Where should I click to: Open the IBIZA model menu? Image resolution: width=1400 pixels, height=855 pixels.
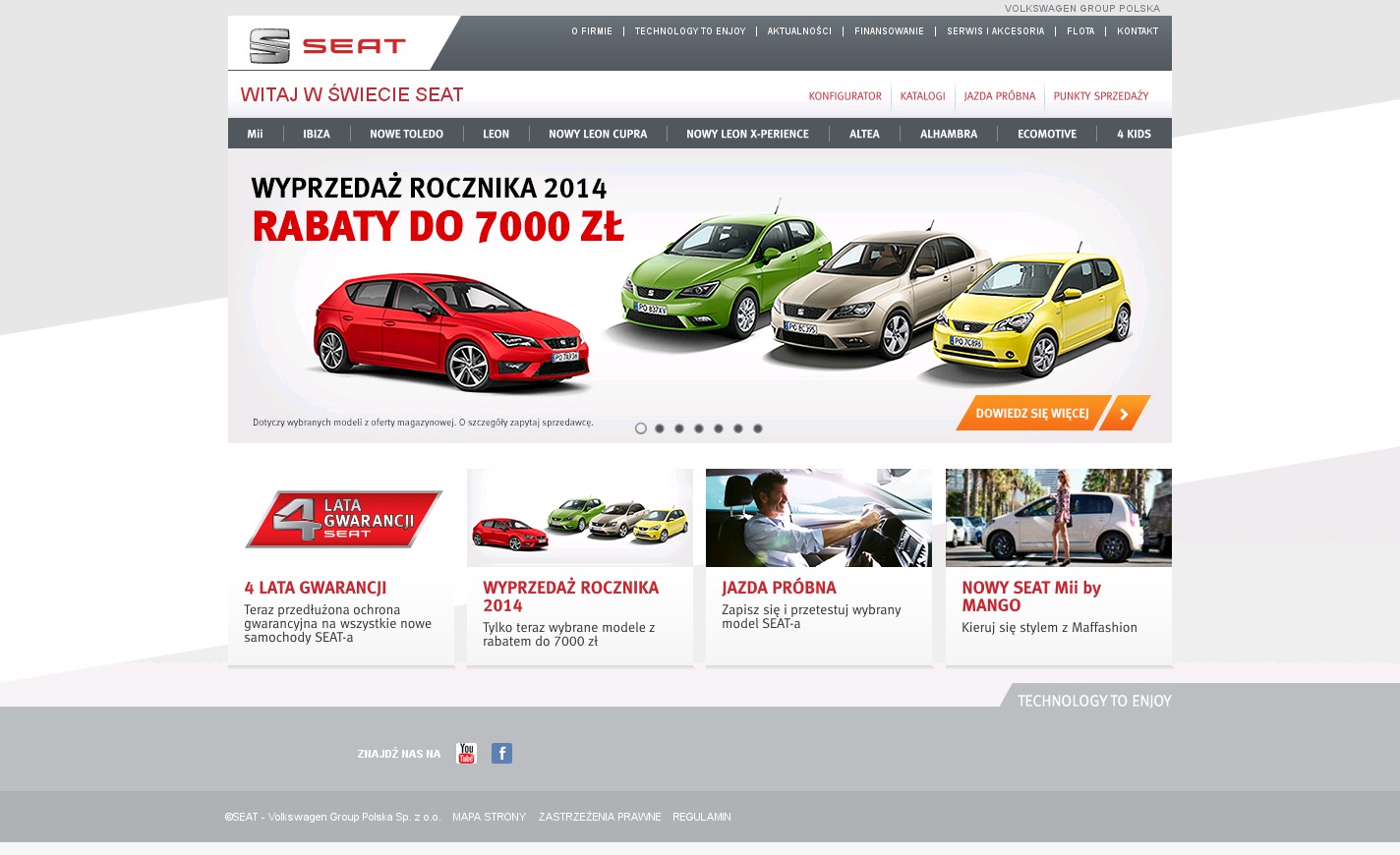317,134
